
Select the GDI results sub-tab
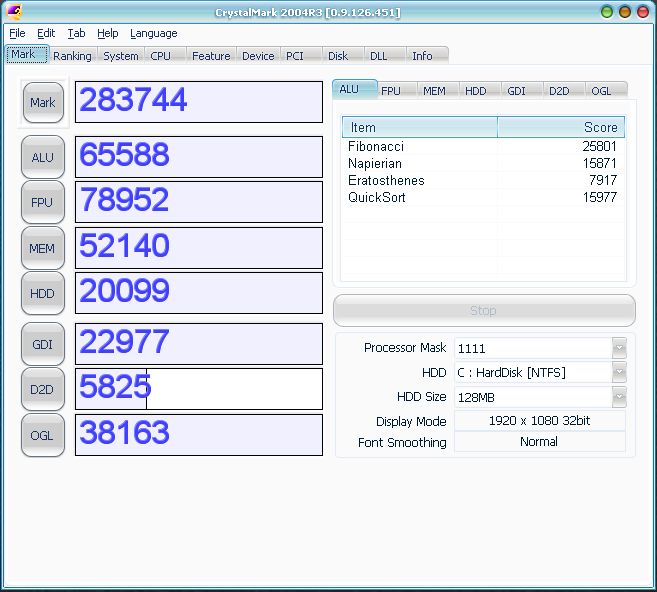tap(522, 90)
